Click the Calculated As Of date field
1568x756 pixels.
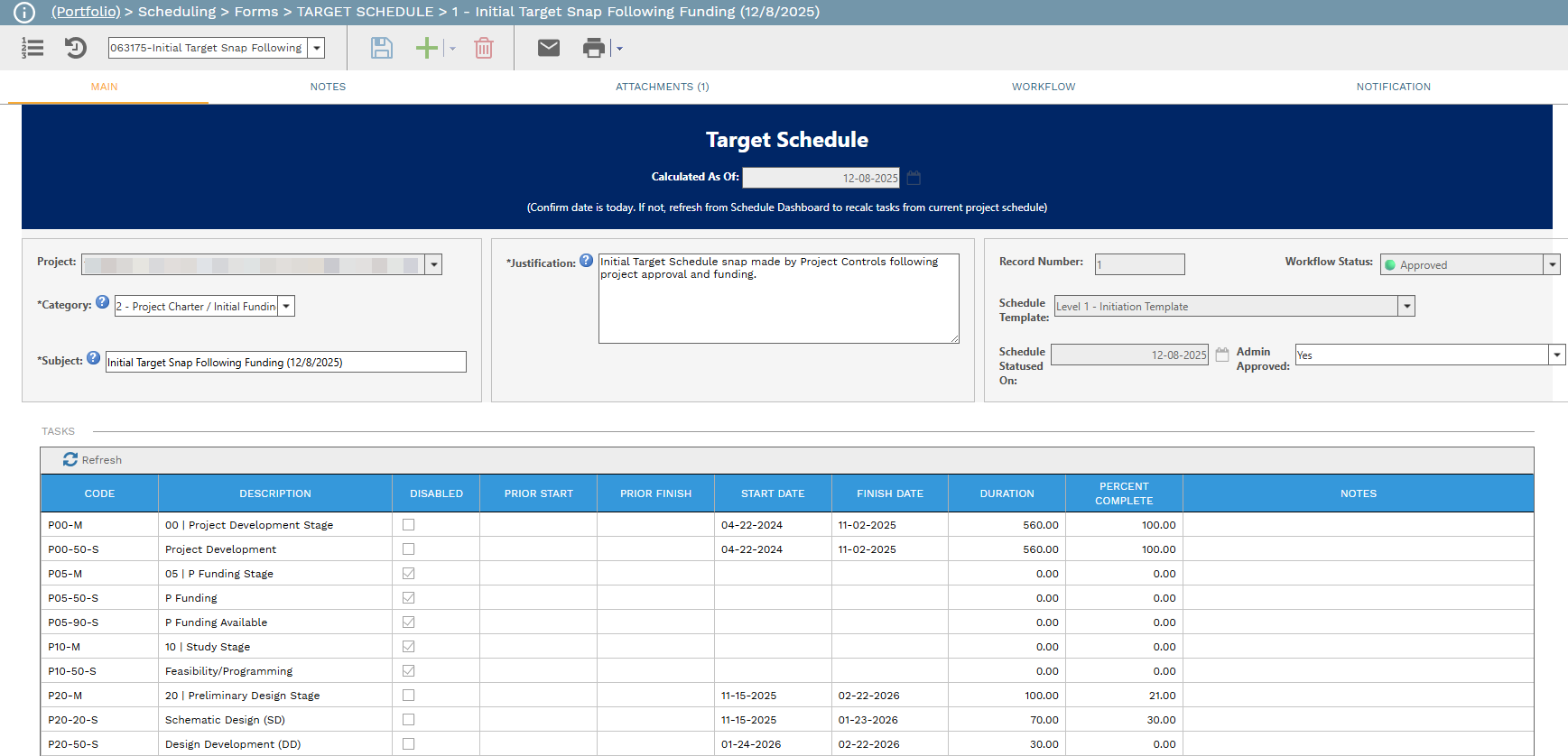pyautogui.click(x=821, y=178)
